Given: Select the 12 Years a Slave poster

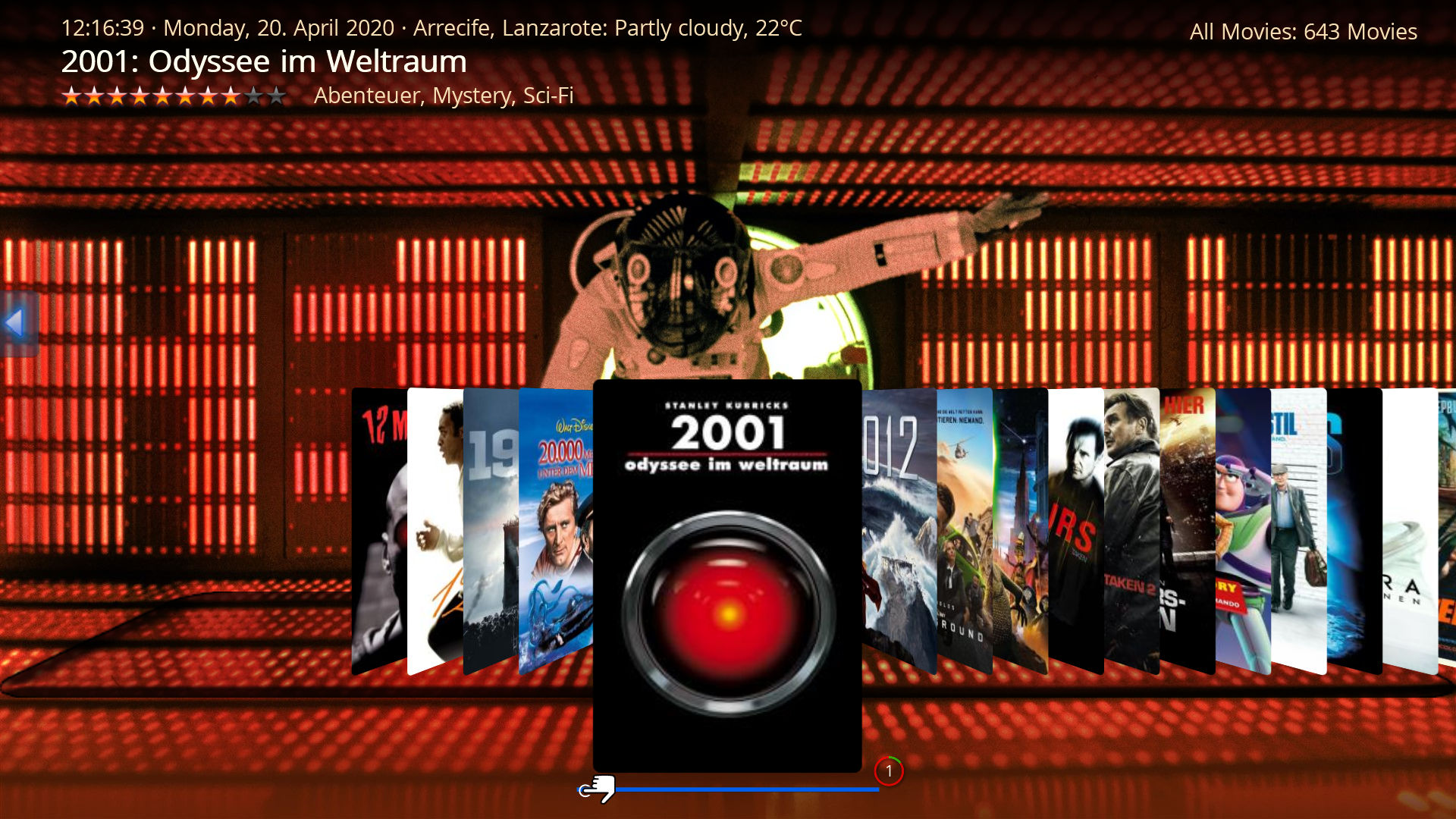Looking at the screenshot, I should click(x=435, y=531).
